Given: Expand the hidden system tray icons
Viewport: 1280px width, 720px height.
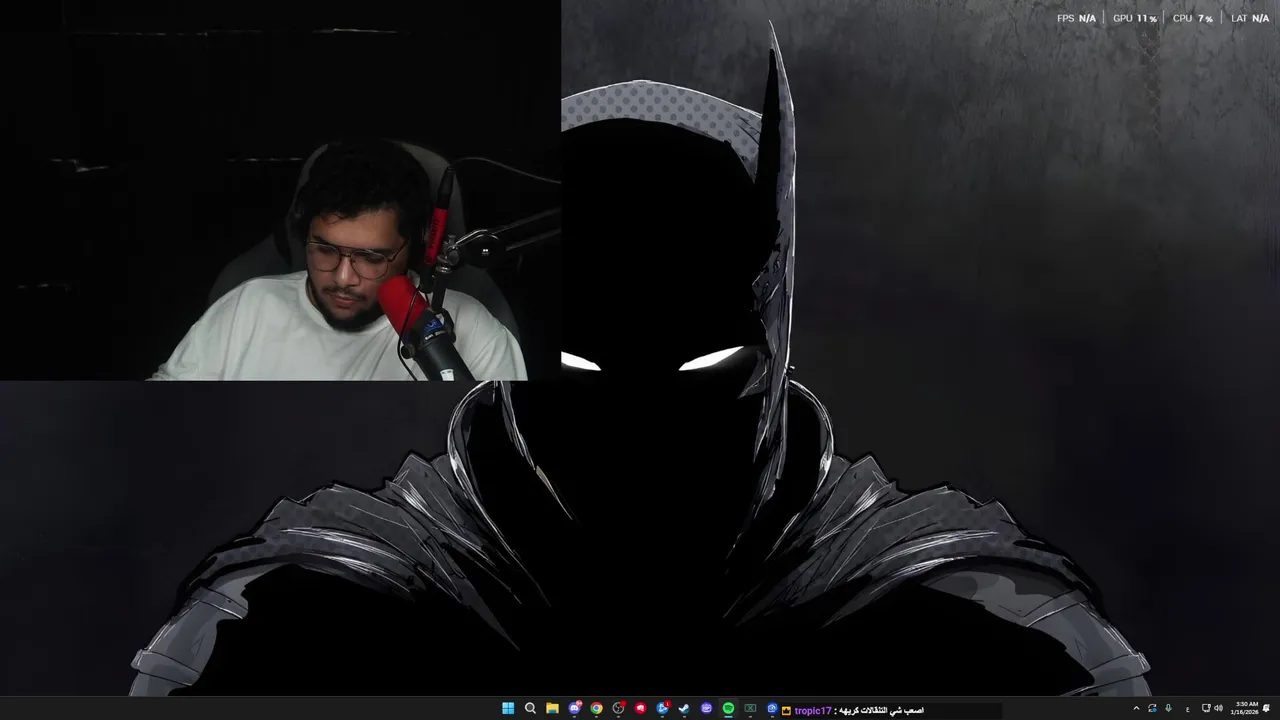Looking at the screenshot, I should tap(1136, 708).
